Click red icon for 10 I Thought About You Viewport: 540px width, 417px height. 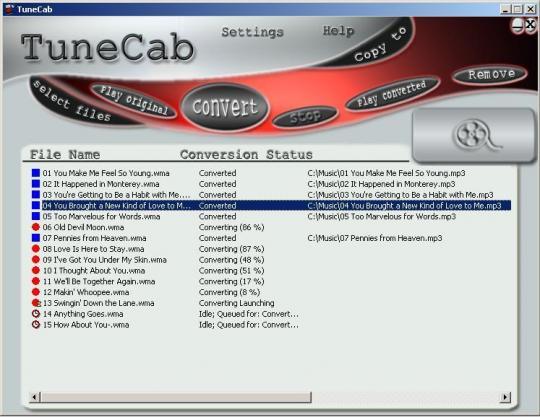tap(36, 270)
